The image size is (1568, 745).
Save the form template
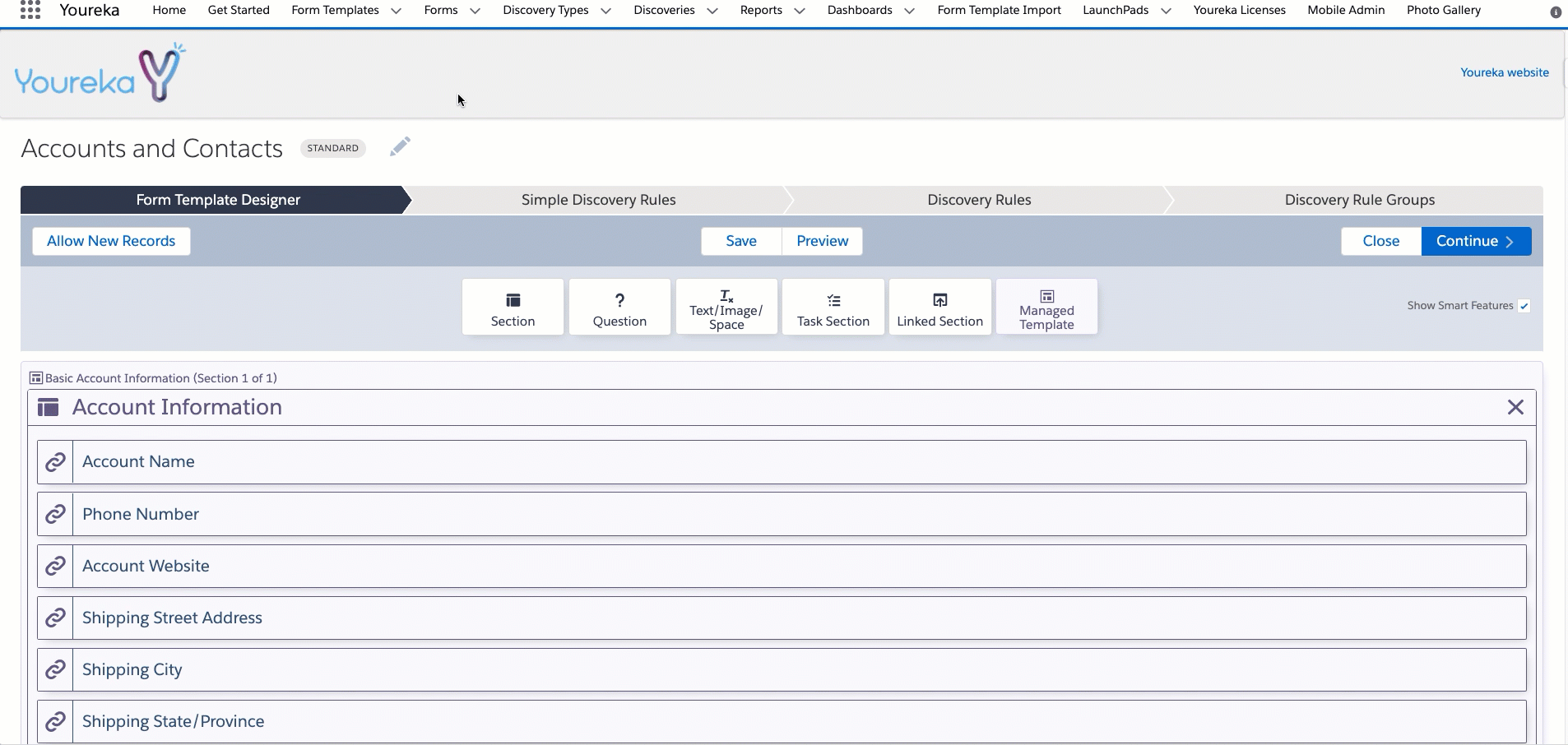(x=741, y=241)
